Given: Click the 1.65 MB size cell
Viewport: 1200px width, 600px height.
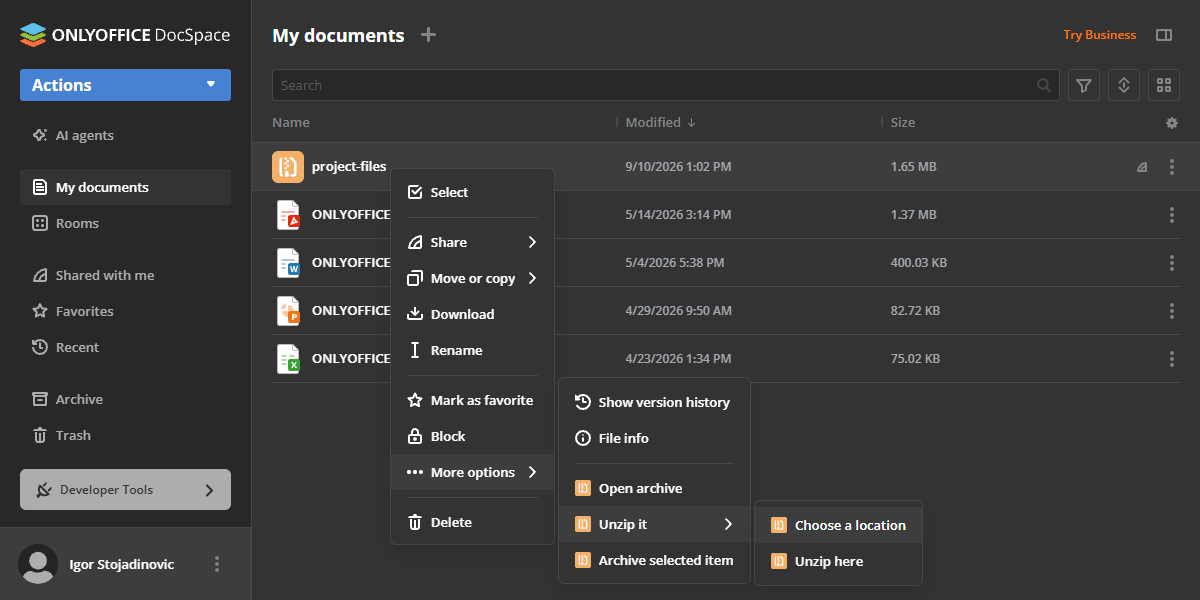Looking at the screenshot, I should 913,167.
